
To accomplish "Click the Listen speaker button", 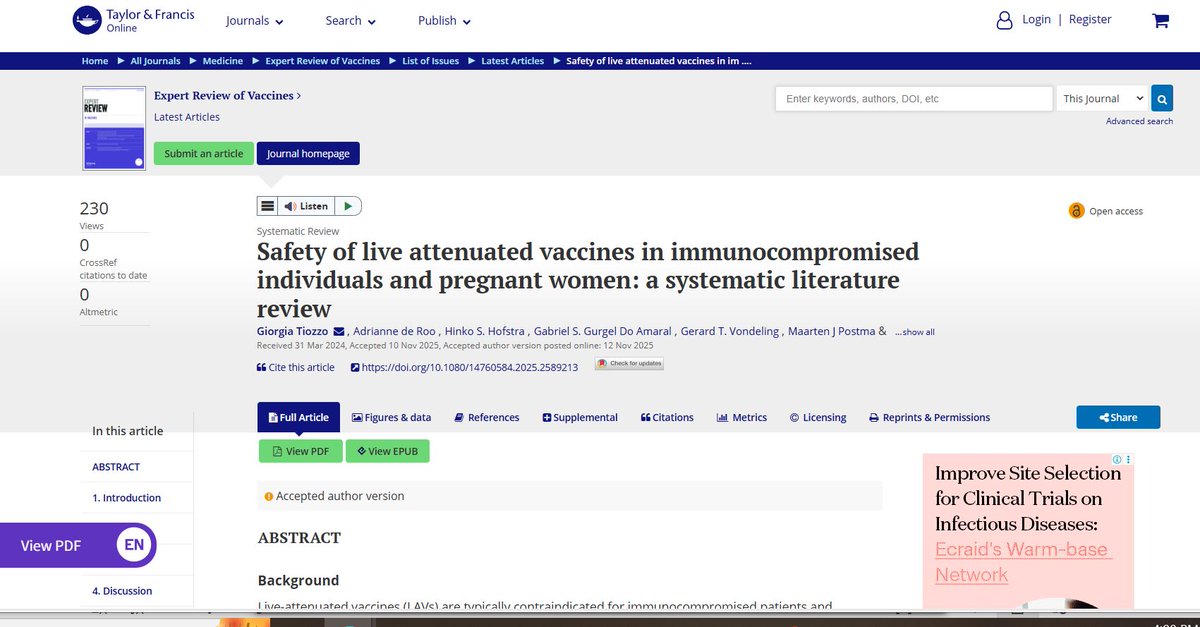I will coord(305,206).
